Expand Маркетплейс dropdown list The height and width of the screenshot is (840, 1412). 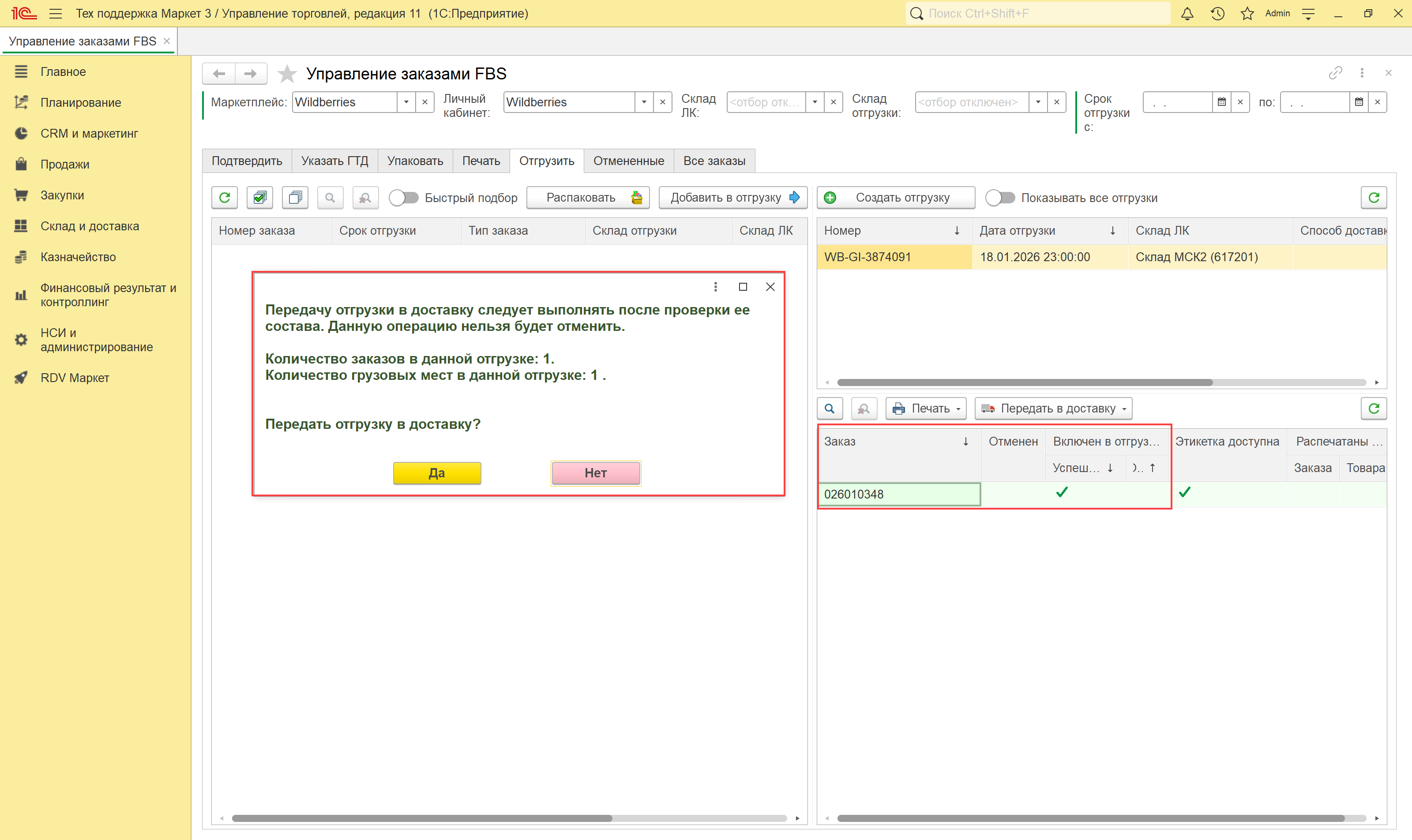click(x=406, y=102)
